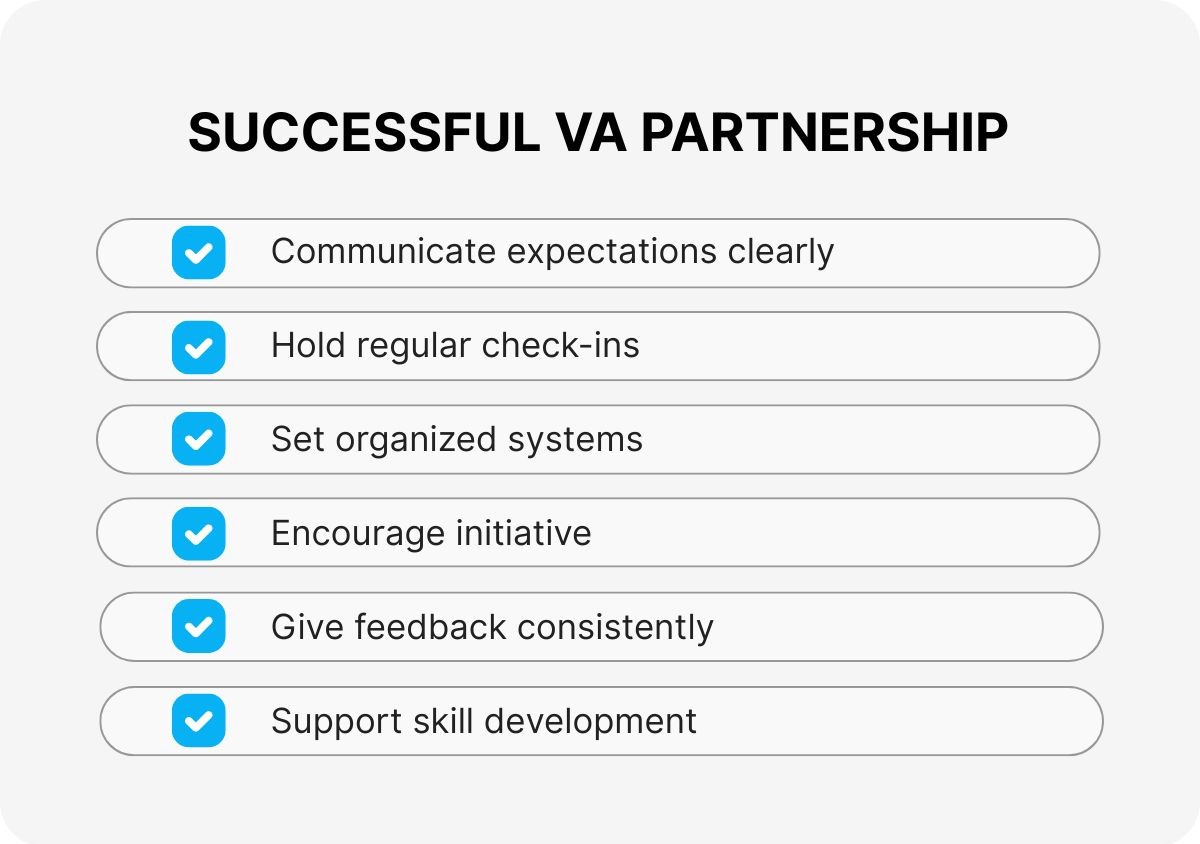Uncheck the 'Hold regular check-ins' checkbox

coord(198,346)
